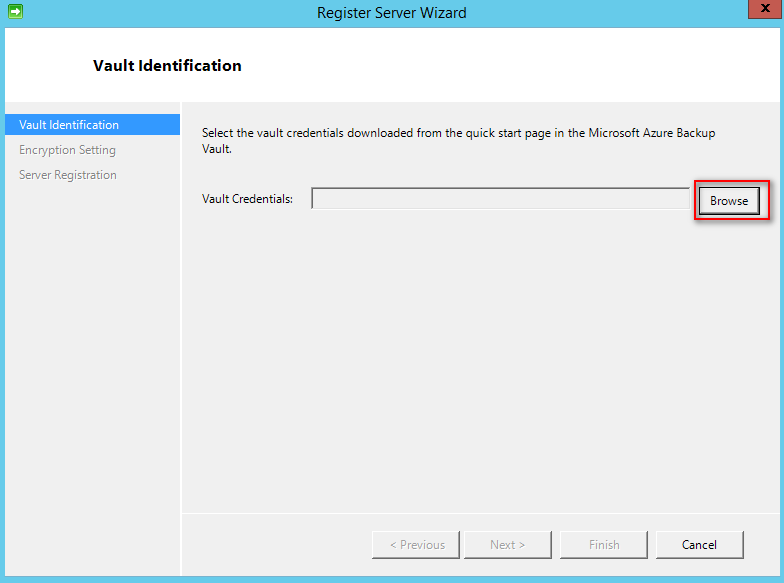Screen dimensions: 784x583
Task: Focus the Vault Credentials path field
Action: pyautogui.click(x=500, y=199)
